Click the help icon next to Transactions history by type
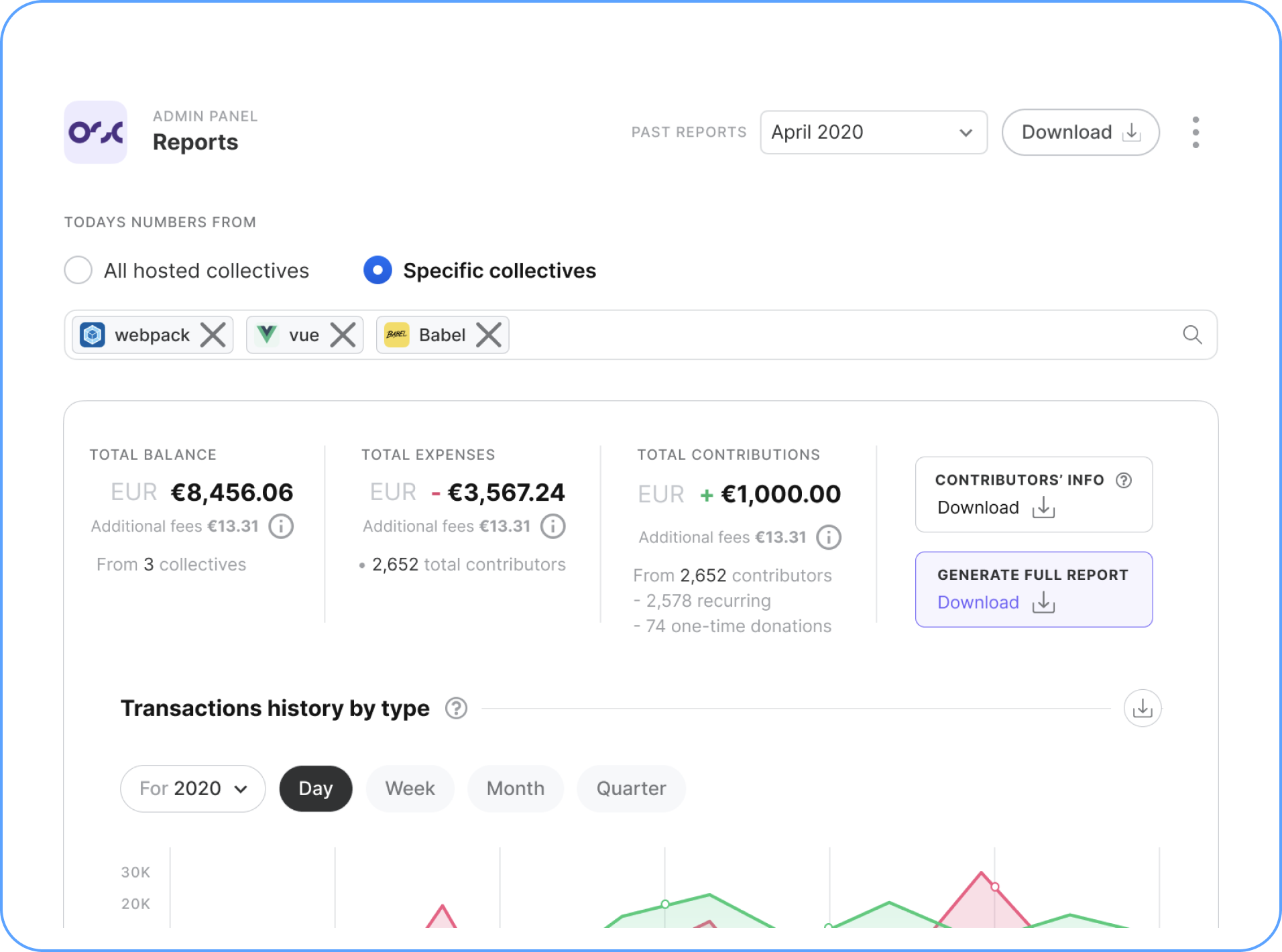Image resolution: width=1282 pixels, height=952 pixels. [x=456, y=709]
